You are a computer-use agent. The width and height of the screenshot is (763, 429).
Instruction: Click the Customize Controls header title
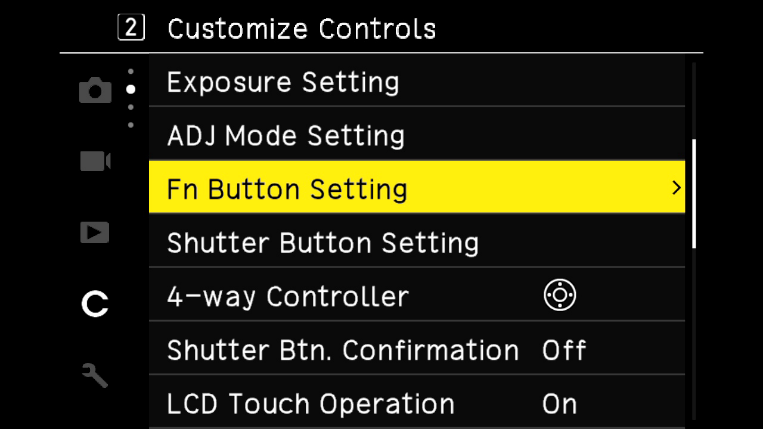[x=302, y=28]
